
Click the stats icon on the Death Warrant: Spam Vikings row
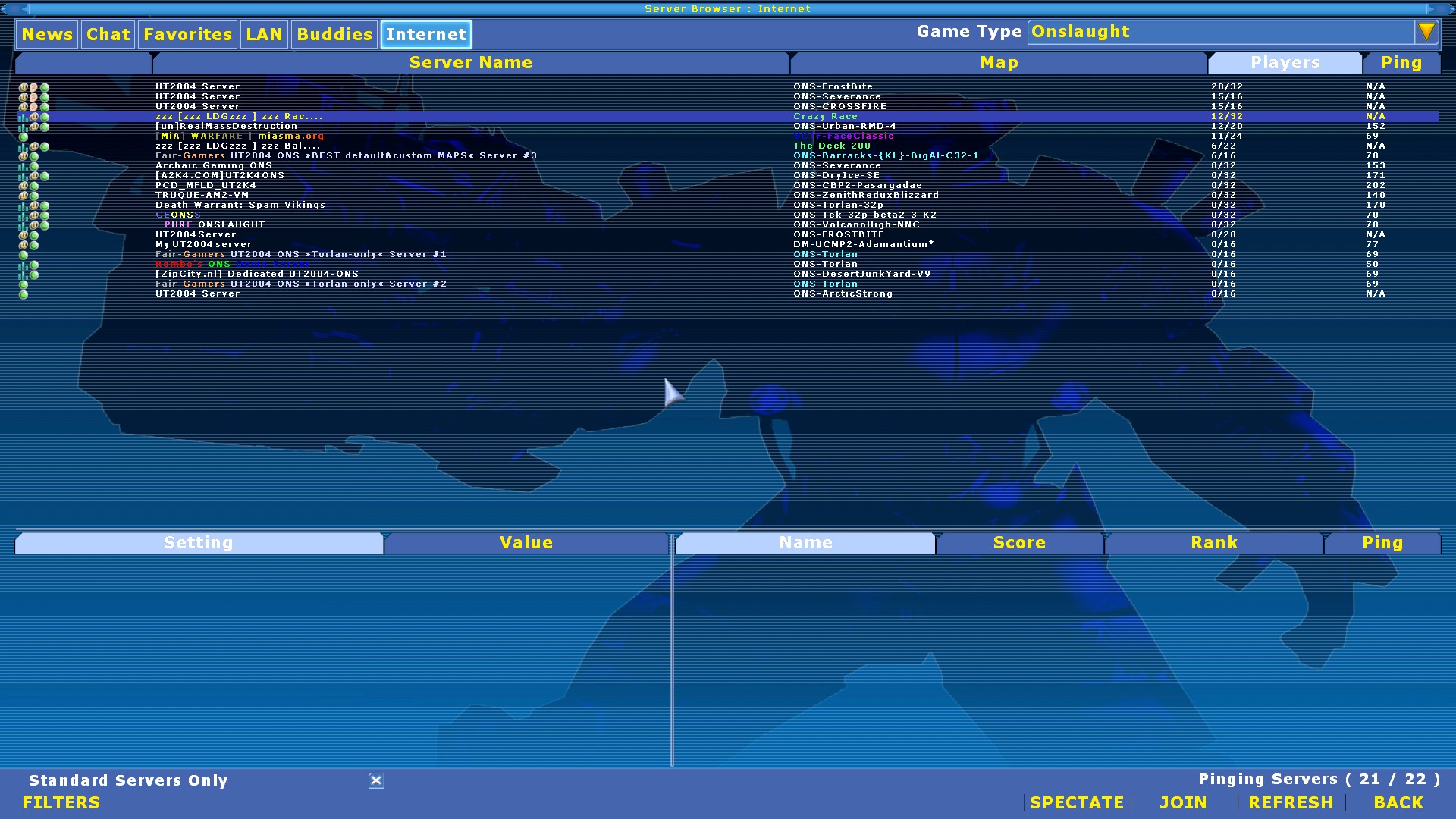pyautogui.click(x=23, y=206)
